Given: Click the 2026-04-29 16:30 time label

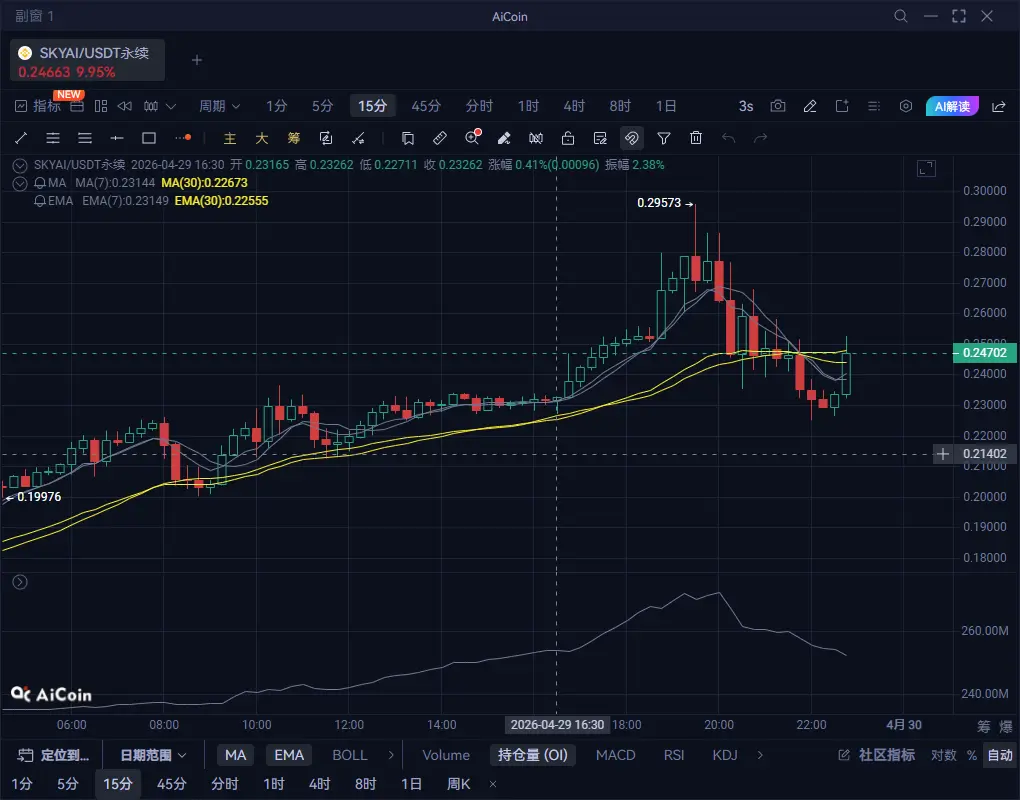Looking at the screenshot, I should click(x=557, y=725).
